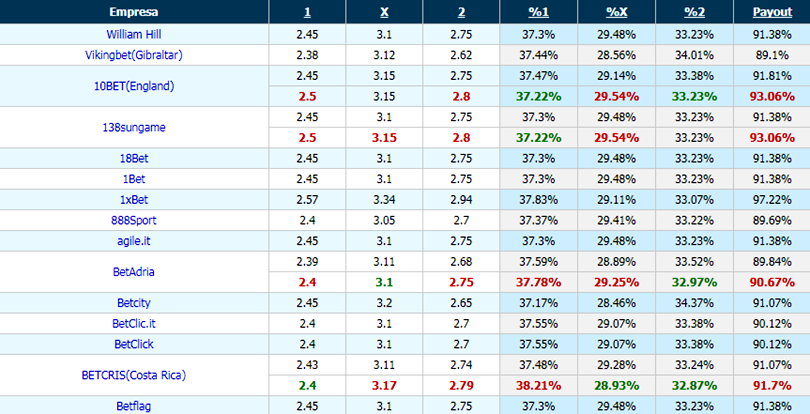Select the 138sungame bookmaker link
This screenshot has width=810, height=414.
pos(134,128)
